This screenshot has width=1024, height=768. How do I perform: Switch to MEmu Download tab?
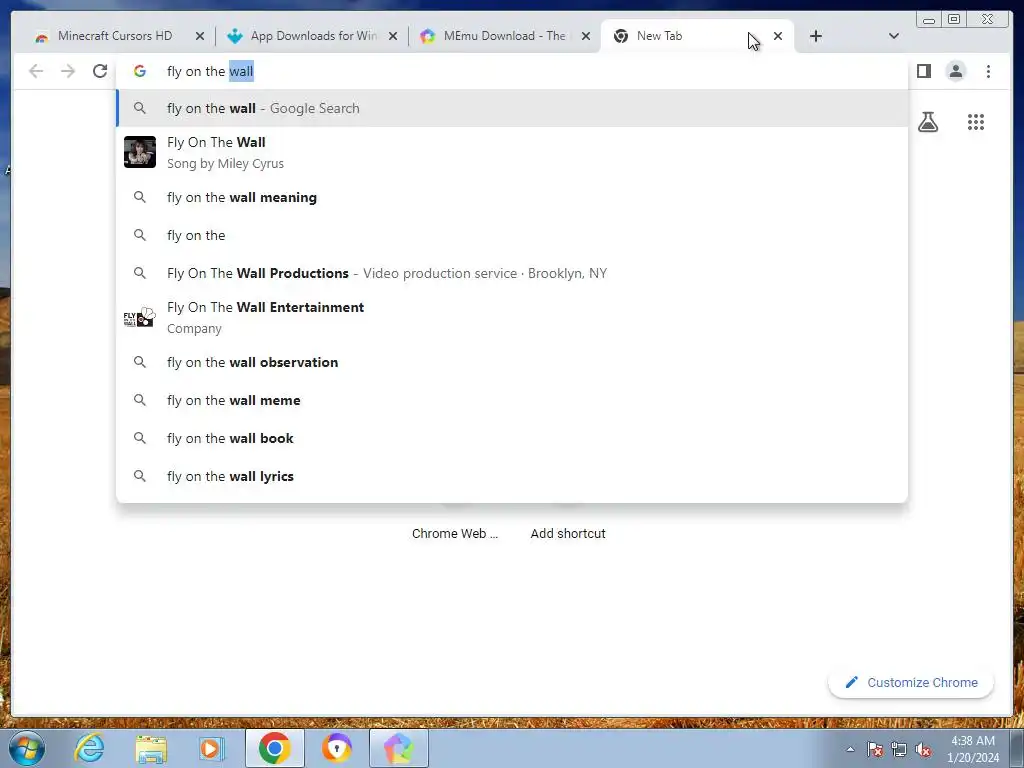tap(504, 36)
